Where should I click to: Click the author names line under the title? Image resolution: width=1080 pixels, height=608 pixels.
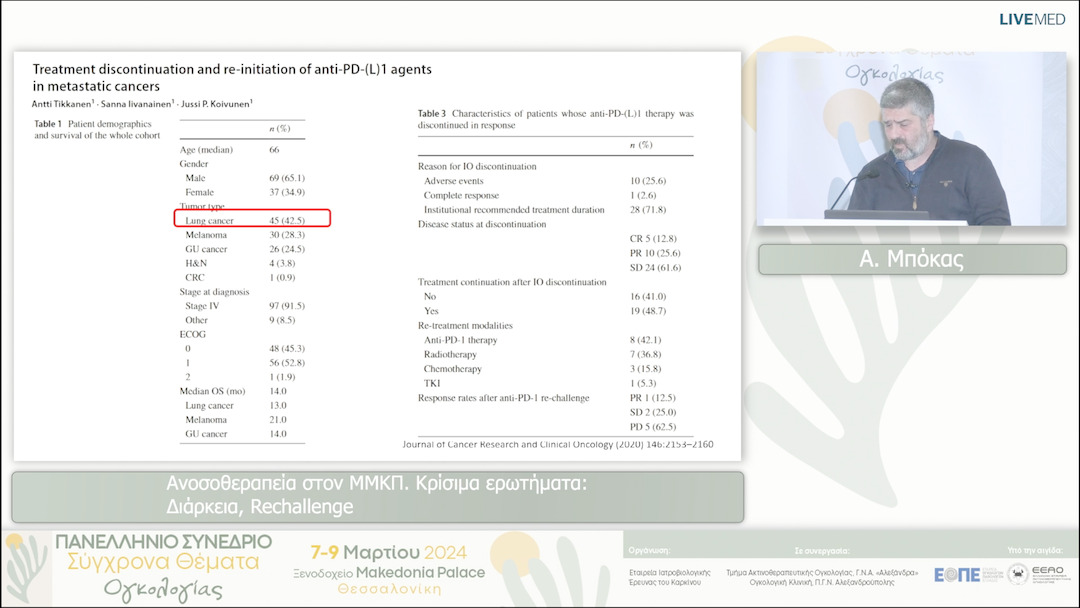tap(143, 102)
